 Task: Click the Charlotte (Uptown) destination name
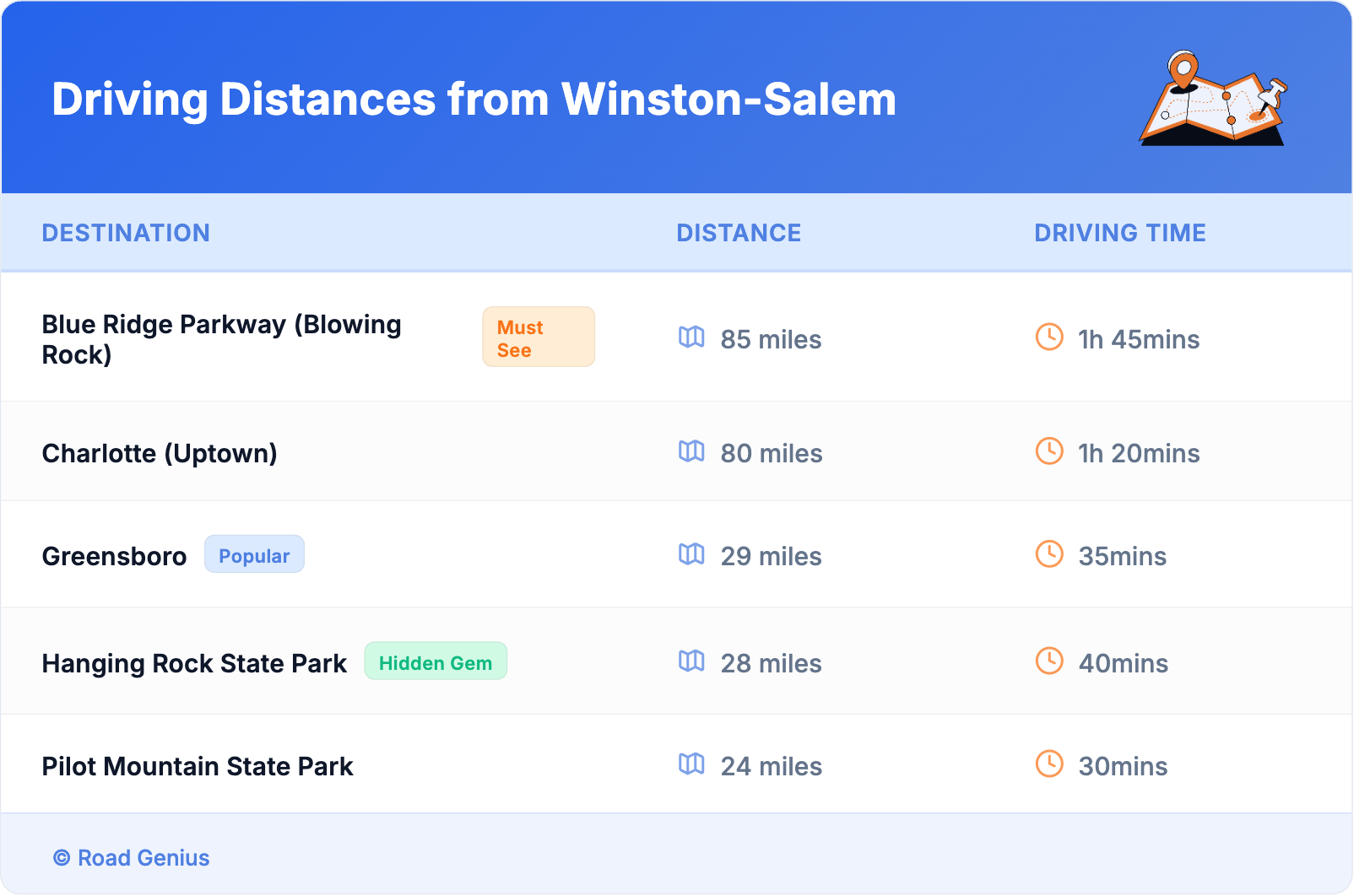point(160,453)
